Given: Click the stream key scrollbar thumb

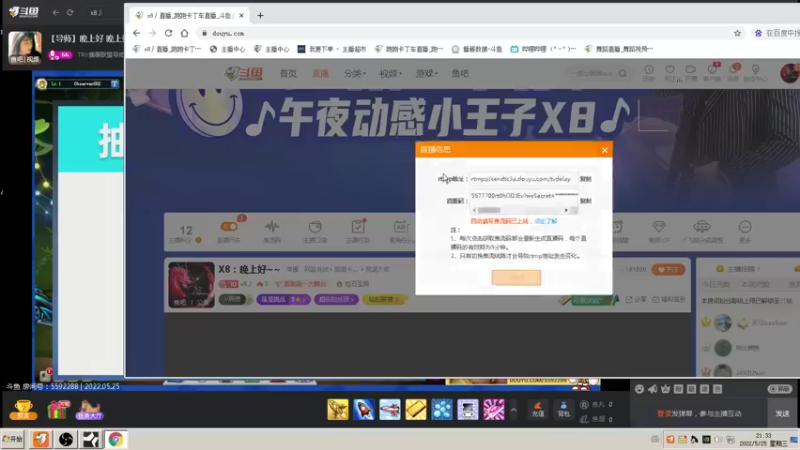Looking at the screenshot, I should (489, 210).
